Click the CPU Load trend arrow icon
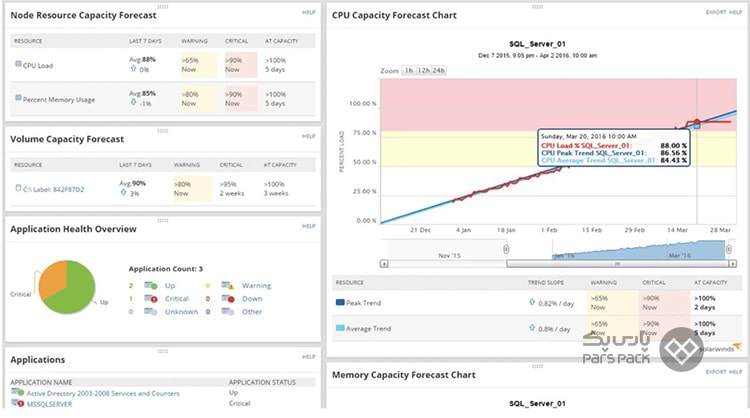 coord(133,69)
